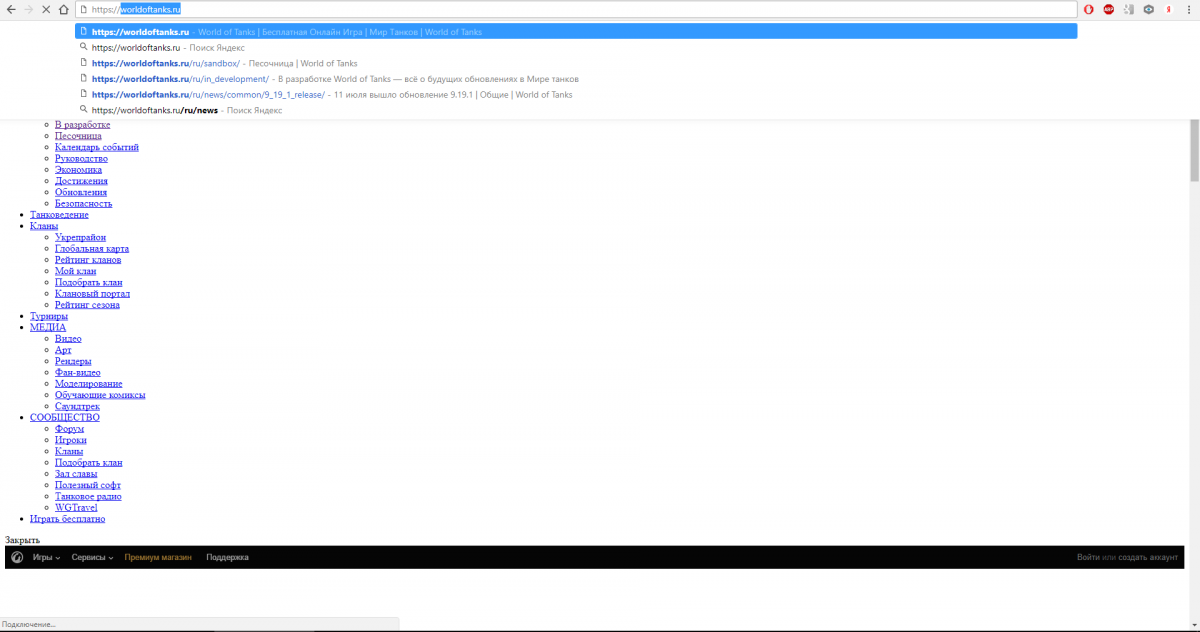Open the Моделирование link

(x=89, y=384)
